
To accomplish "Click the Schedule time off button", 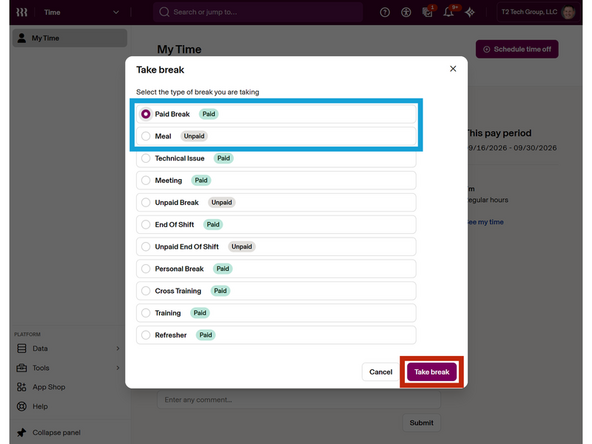I will 517,49.
